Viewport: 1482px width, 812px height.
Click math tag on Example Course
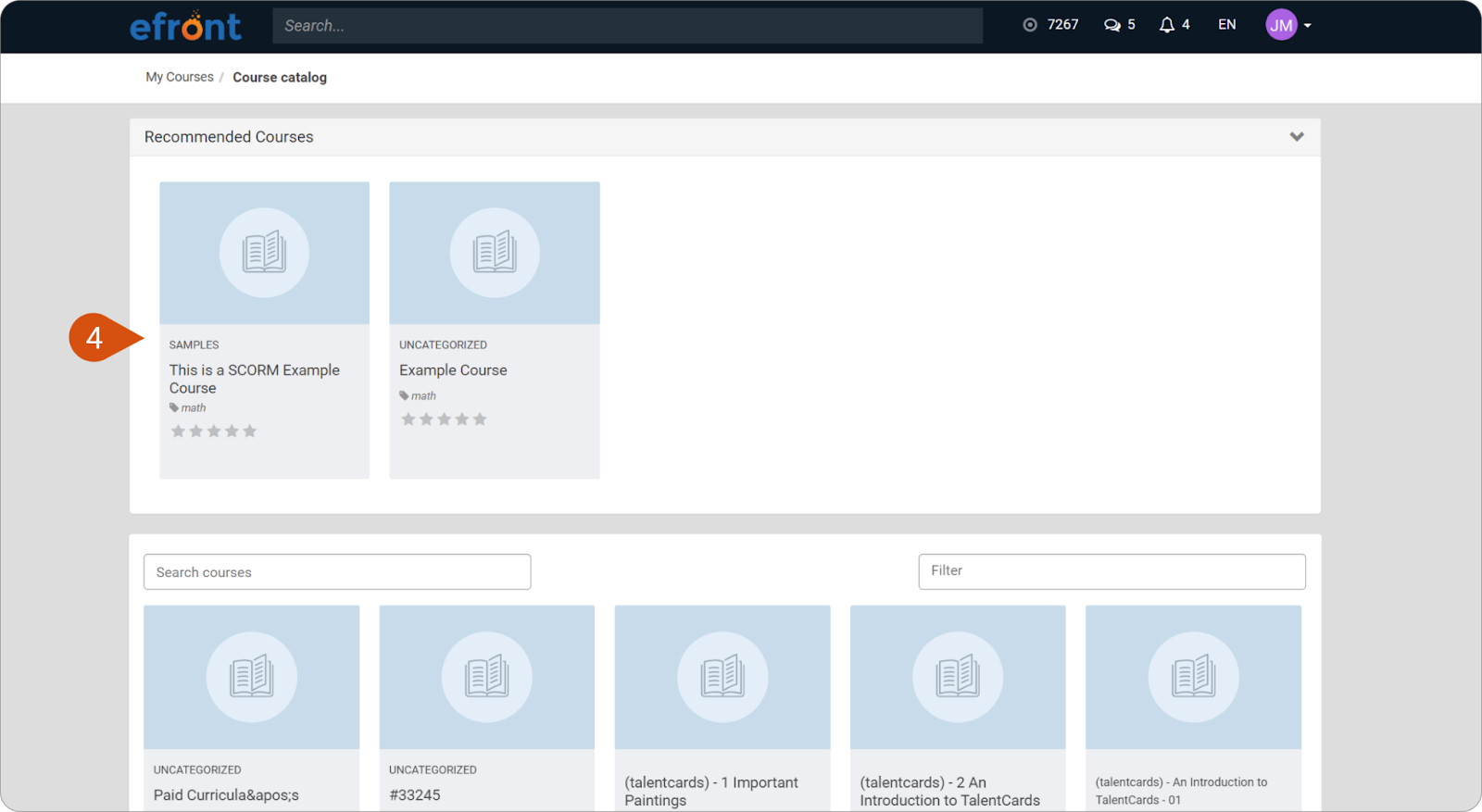423,396
